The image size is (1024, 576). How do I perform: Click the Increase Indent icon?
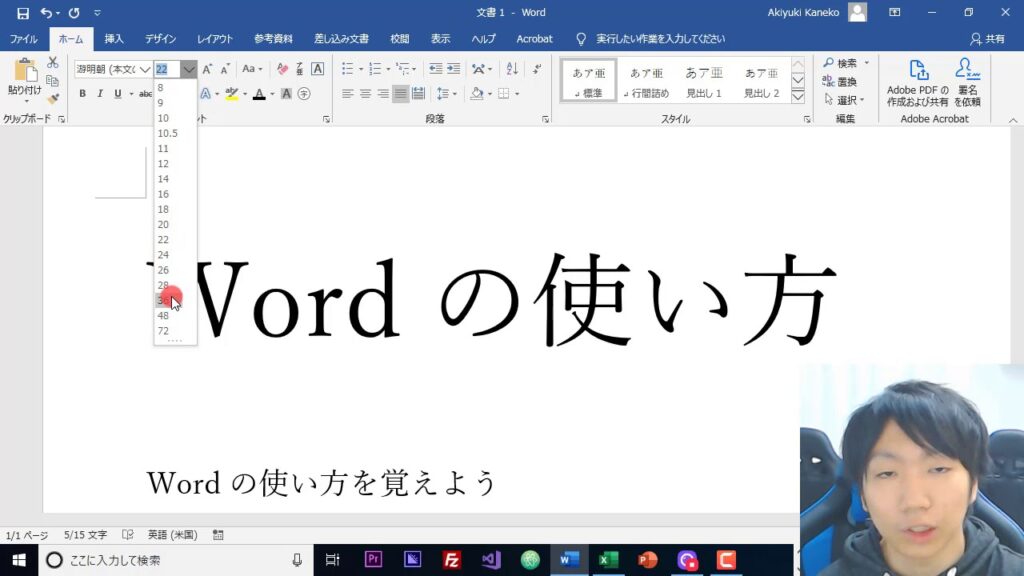point(453,69)
